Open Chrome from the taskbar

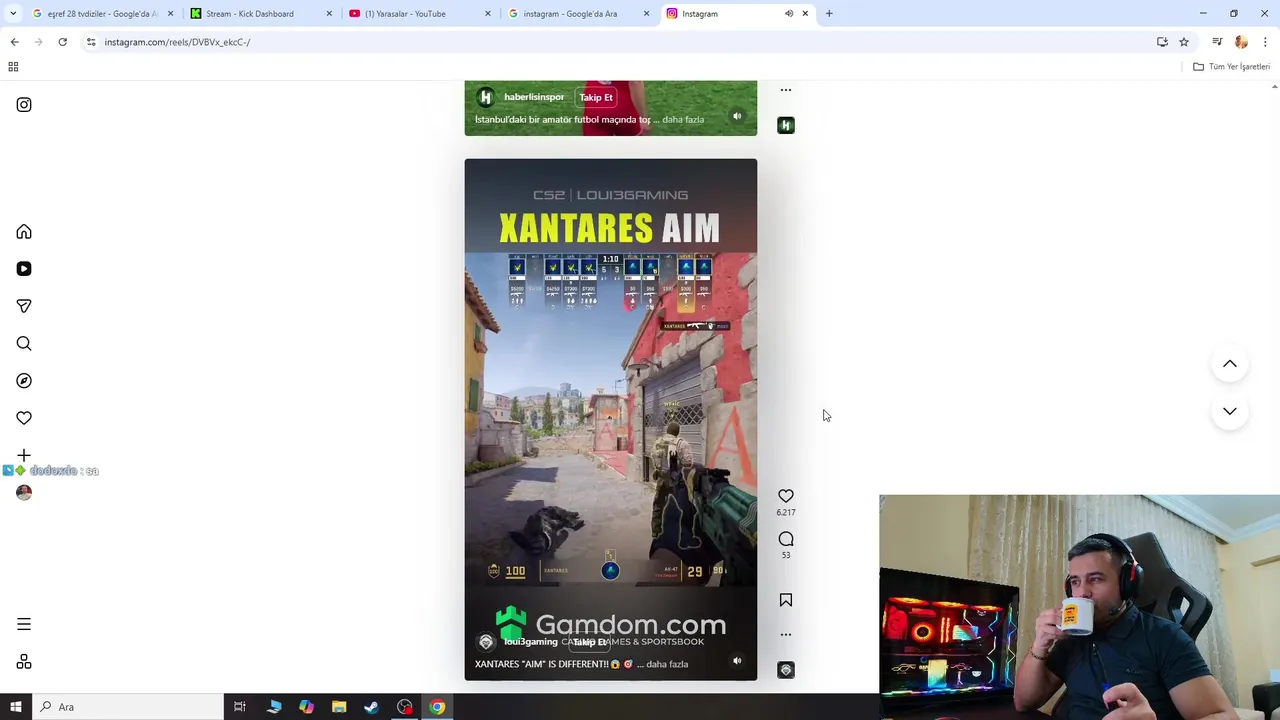click(x=437, y=707)
